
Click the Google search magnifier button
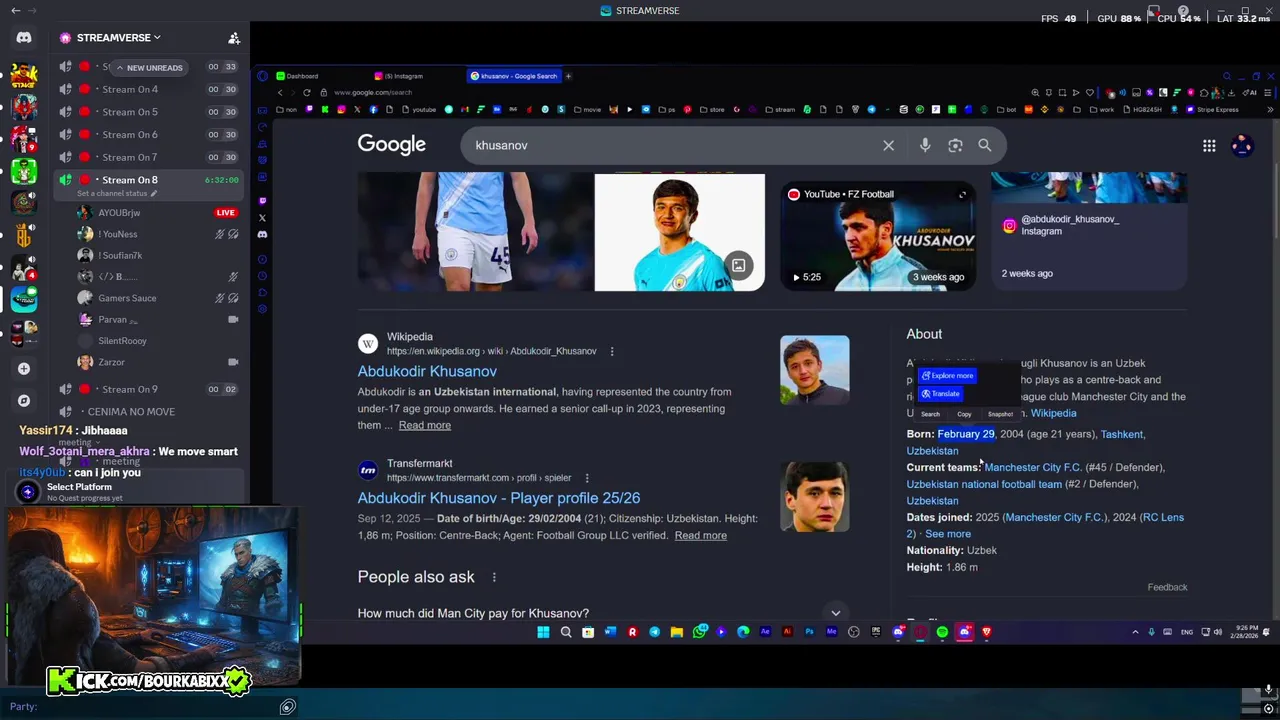click(x=985, y=145)
